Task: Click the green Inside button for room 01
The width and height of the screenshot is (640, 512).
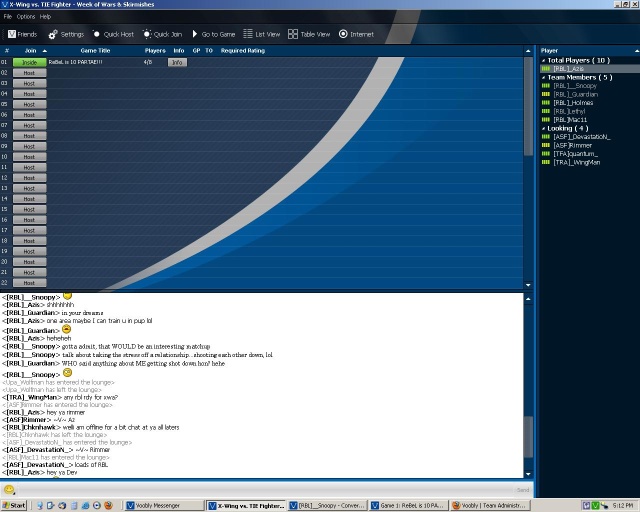Action: tap(29, 62)
